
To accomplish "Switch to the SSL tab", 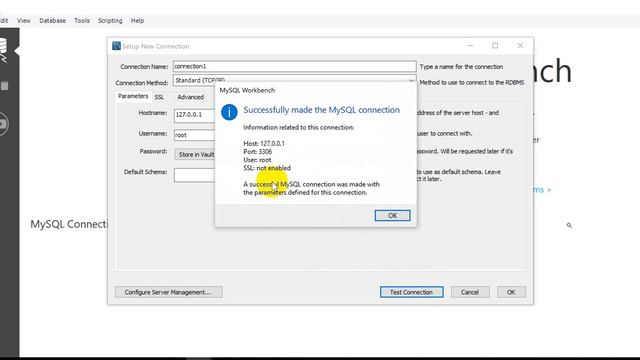I will (159, 97).
